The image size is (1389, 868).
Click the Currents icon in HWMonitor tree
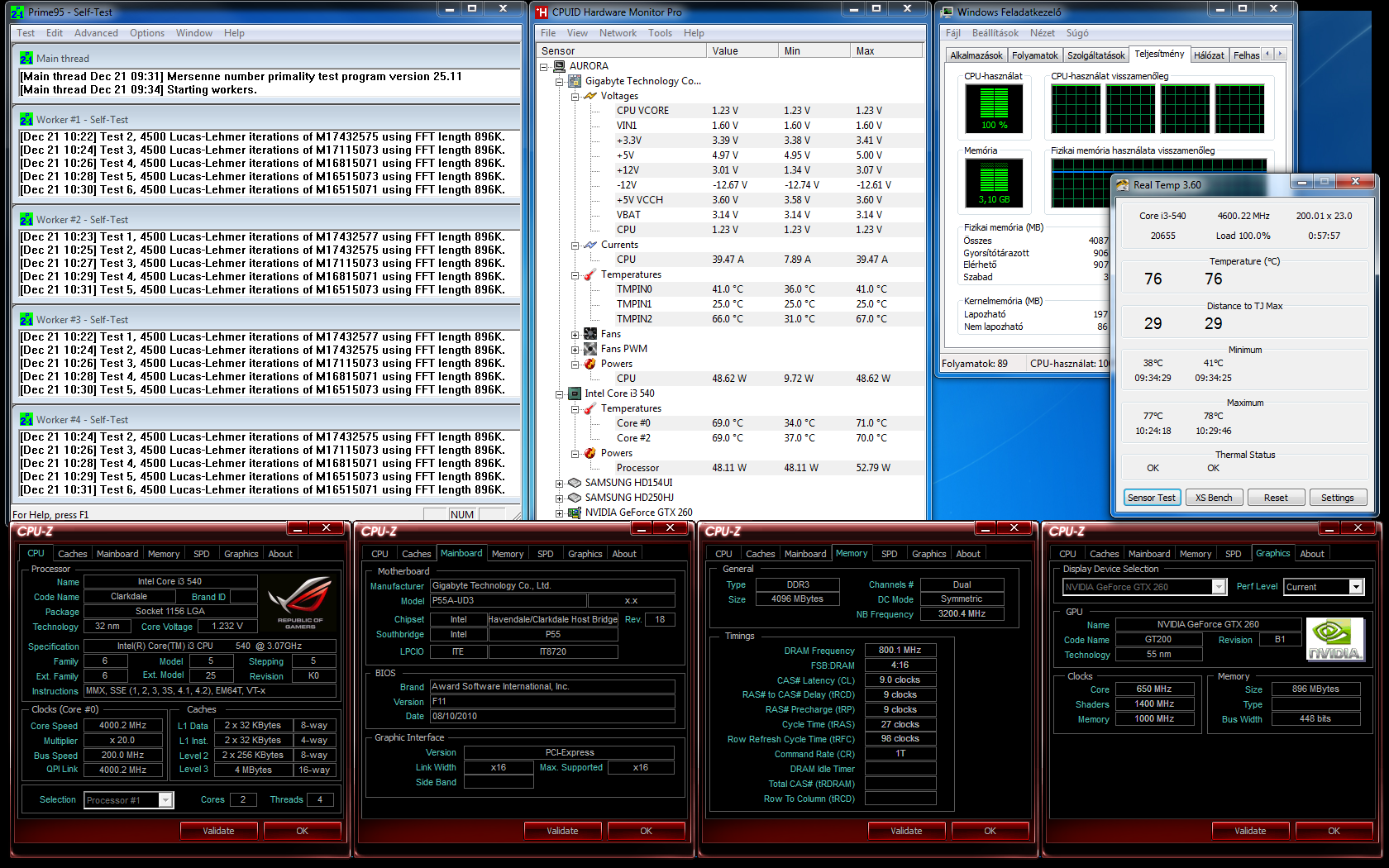click(x=590, y=245)
